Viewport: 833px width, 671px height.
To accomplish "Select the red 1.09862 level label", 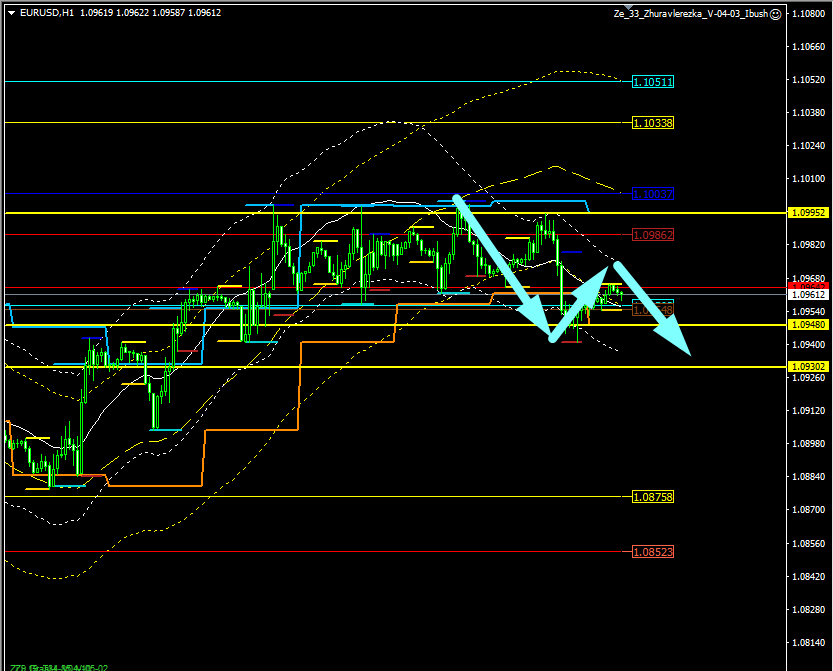I will [x=652, y=235].
